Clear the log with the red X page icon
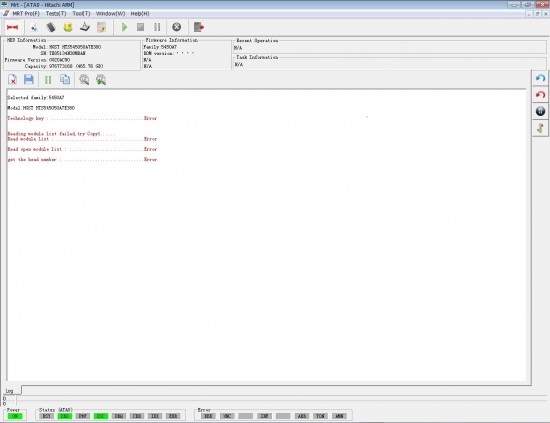This screenshot has height=423, width=550. tap(12, 80)
